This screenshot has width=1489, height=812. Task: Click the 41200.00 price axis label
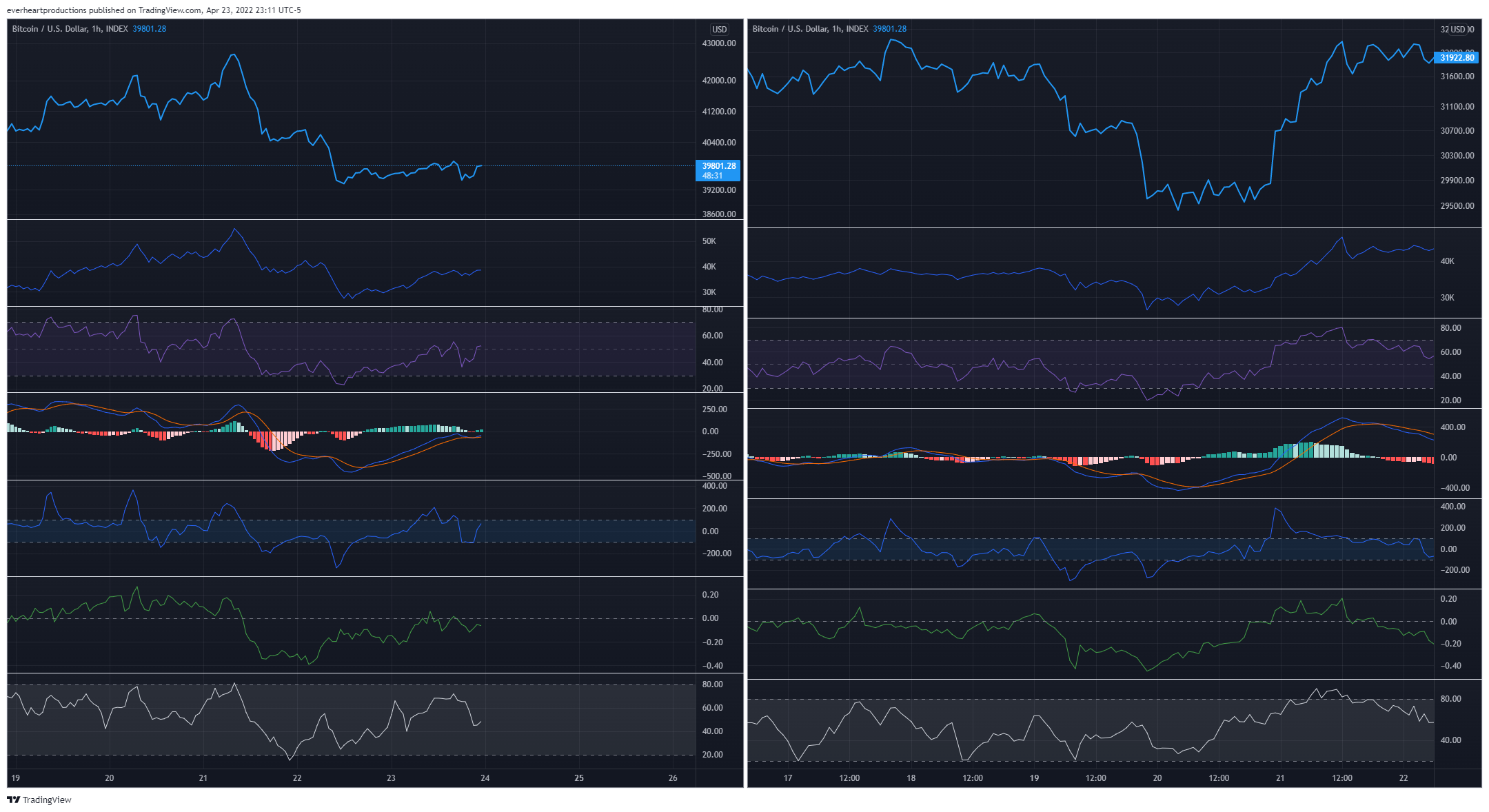pos(719,112)
